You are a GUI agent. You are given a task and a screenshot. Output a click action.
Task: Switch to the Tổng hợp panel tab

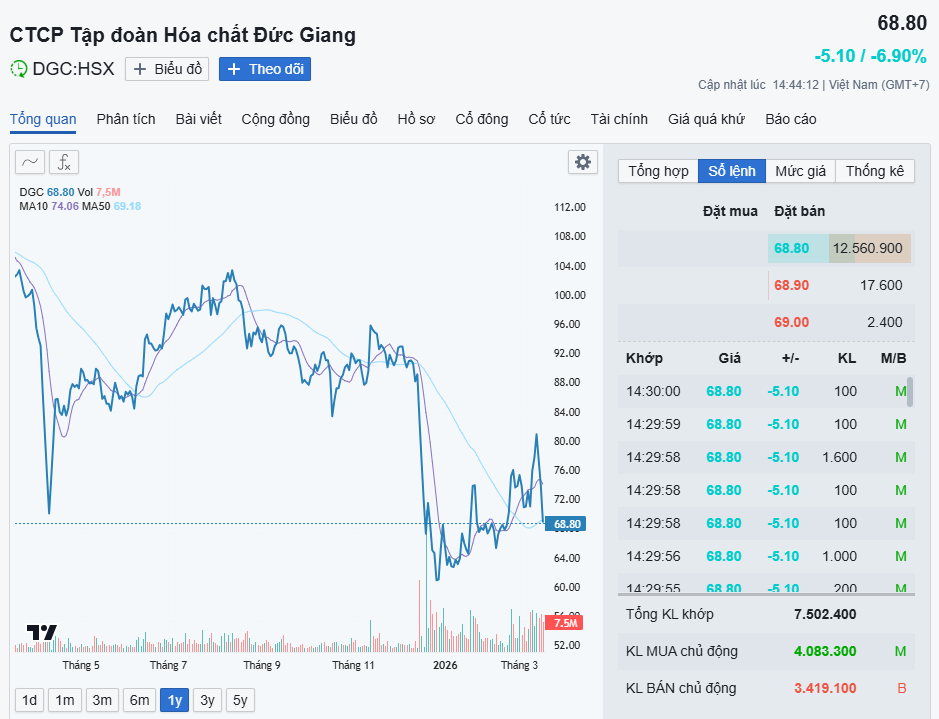tap(658, 171)
